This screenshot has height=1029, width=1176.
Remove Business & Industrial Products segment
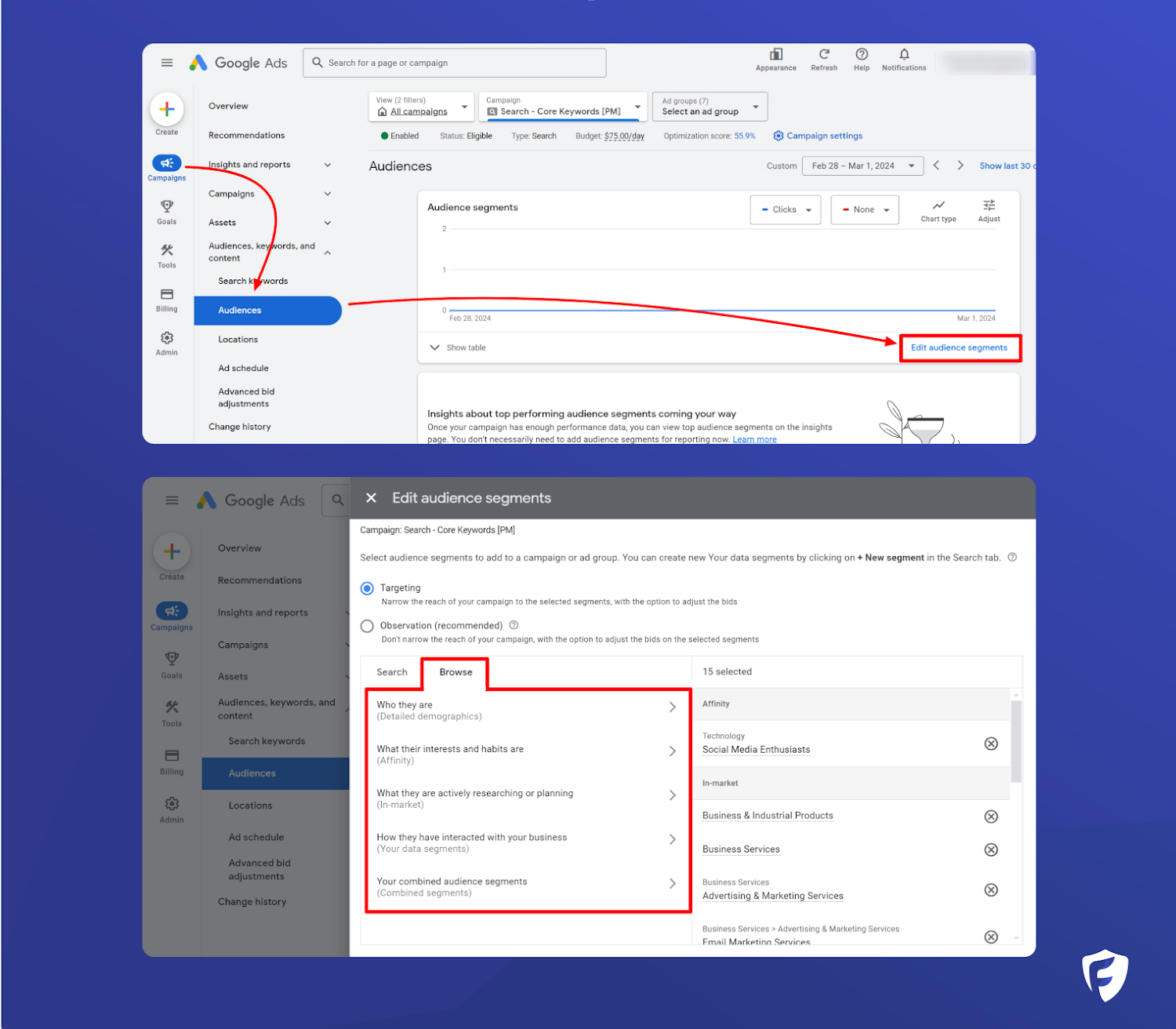pos(991,816)
